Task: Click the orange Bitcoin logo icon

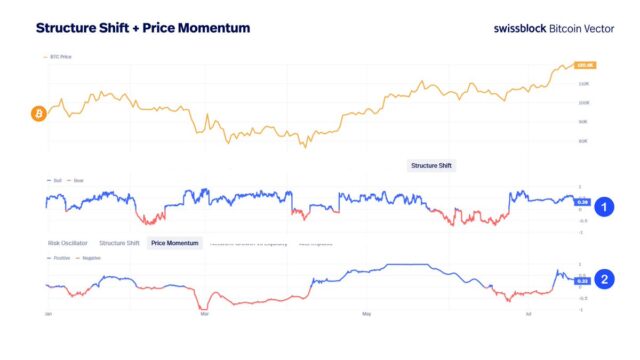Action: coord(39,113)
